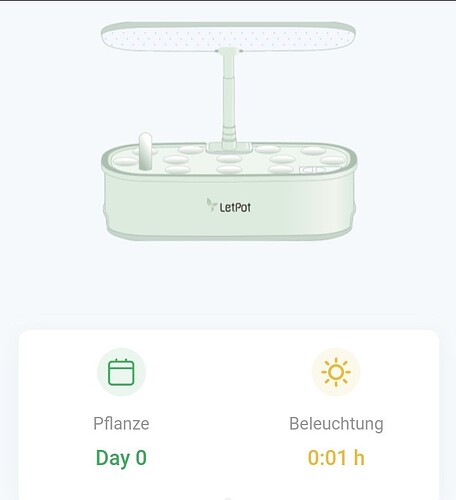Screen dimensions: 456x500
Task: Tap the green Day 0 value
Action: pos(121,458)
